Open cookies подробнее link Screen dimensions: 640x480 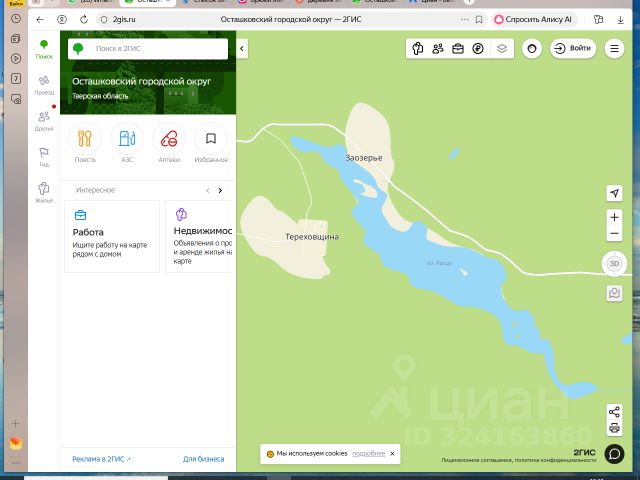click(369, 453)
